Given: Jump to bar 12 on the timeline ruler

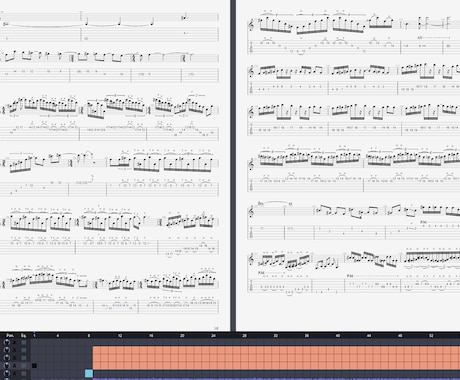Looking at the screenshot, I should coord(120,336).
